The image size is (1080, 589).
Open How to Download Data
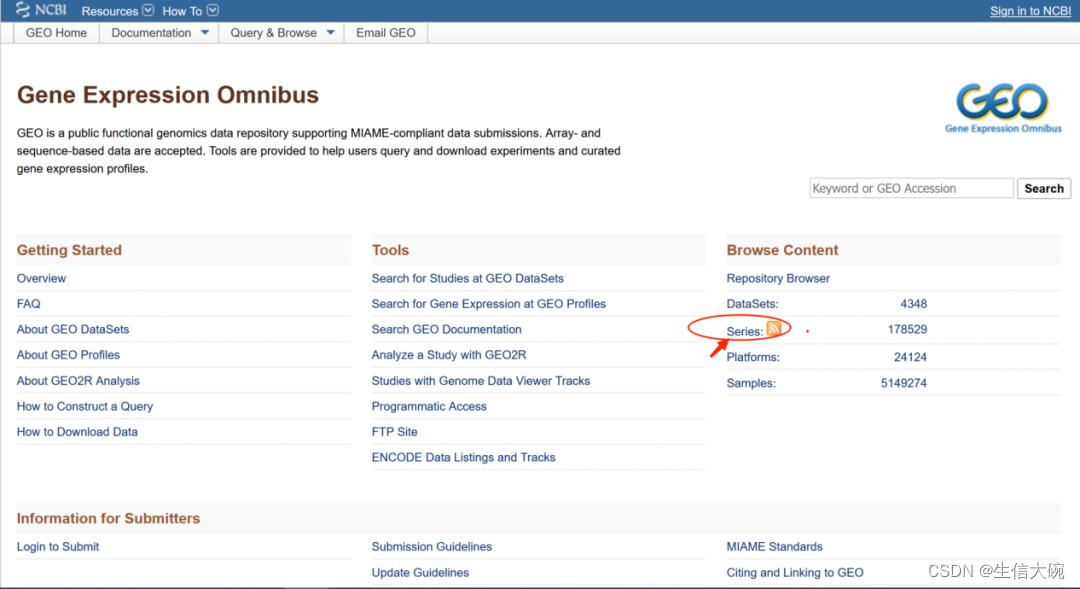point(77,432)
